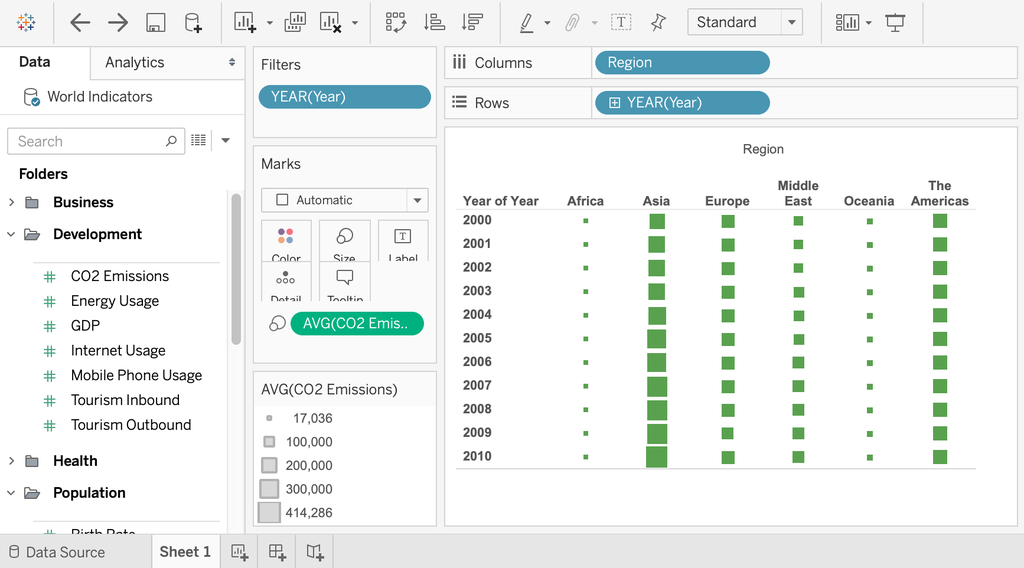The image size is (1024, 568).
Task: Add a new data source from toolbar
Action: pyautogui.click(x=193, y=22)
